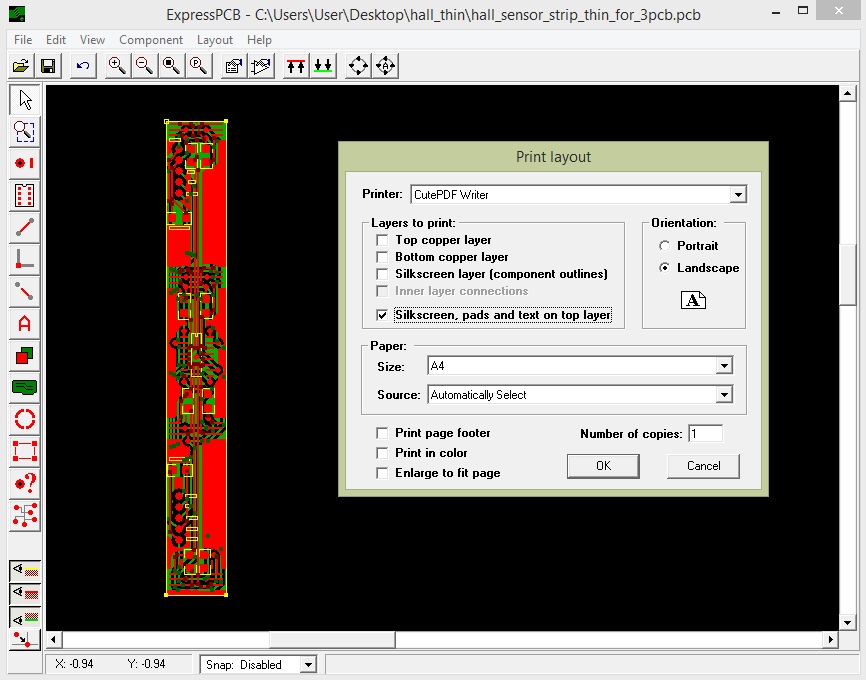
Task: Activate the zoom-to-selection magnifier tool
Action: [x=24, y=130]
